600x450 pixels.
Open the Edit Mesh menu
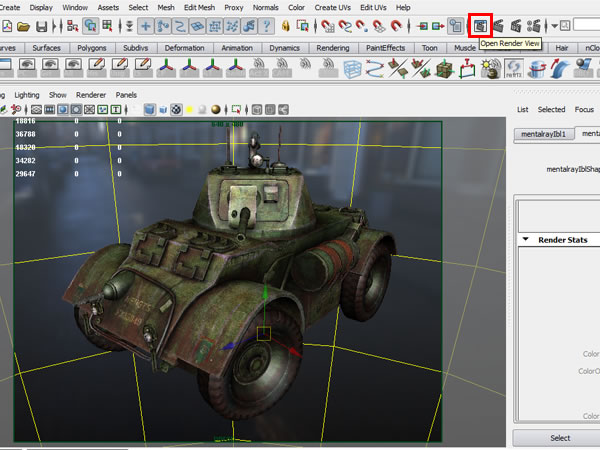tap(199, 7)
